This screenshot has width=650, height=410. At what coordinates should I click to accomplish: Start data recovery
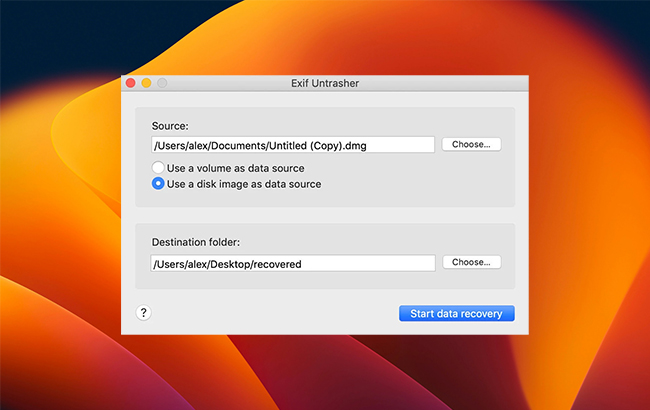tap(456, 313)
